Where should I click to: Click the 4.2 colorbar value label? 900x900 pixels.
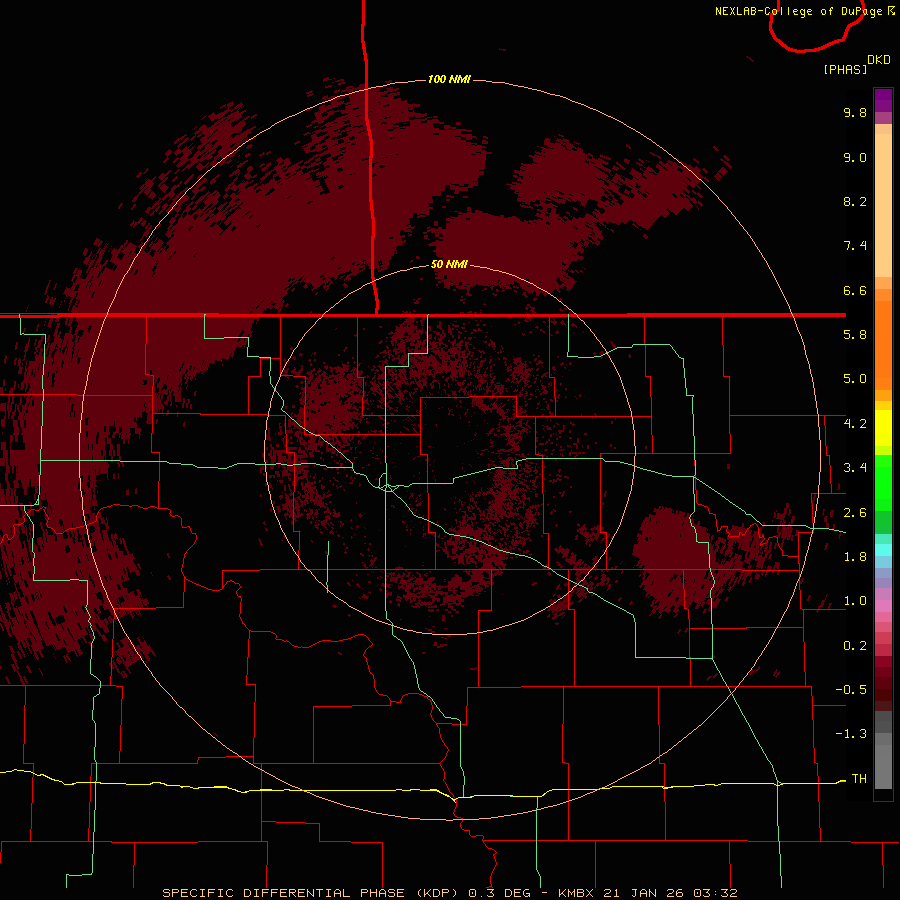click(x=855, y=424)
